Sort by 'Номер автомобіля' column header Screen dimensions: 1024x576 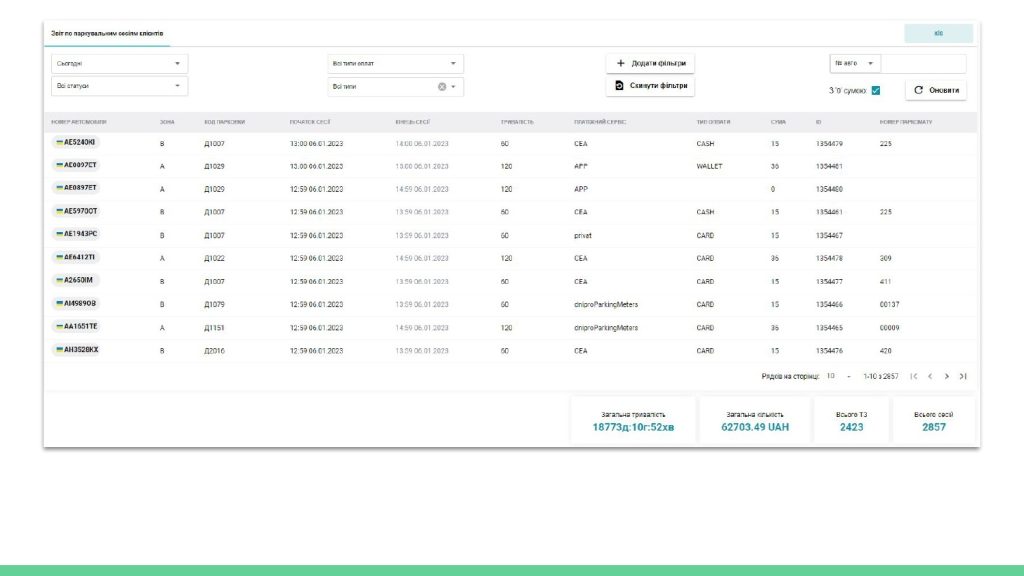click(x=78, y=122)
